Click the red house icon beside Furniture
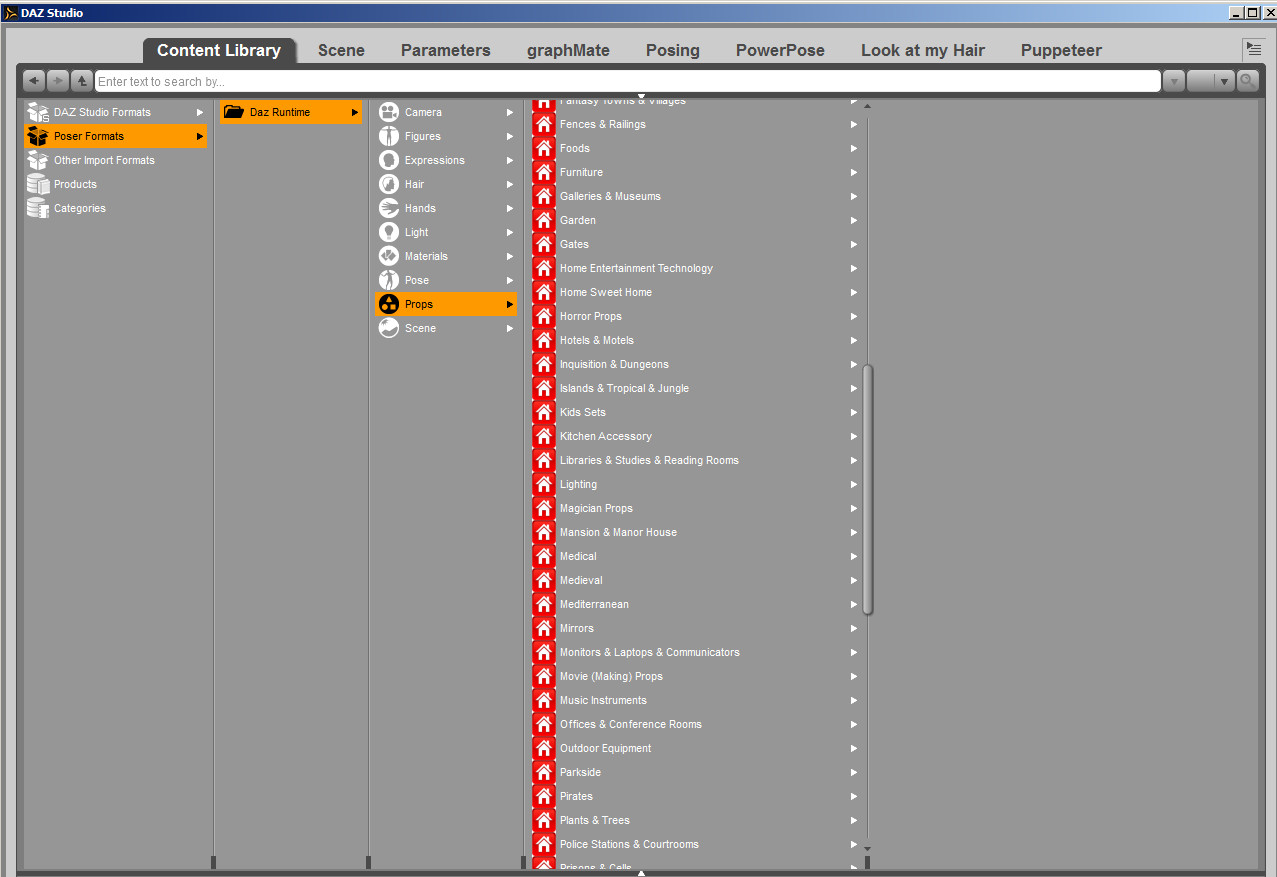 click(x=544, y=172)
